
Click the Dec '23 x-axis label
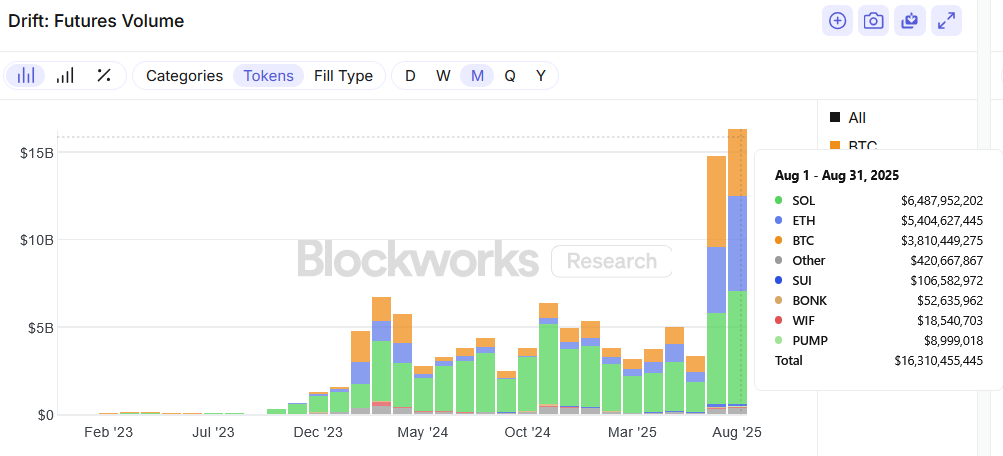coord(318,432)
